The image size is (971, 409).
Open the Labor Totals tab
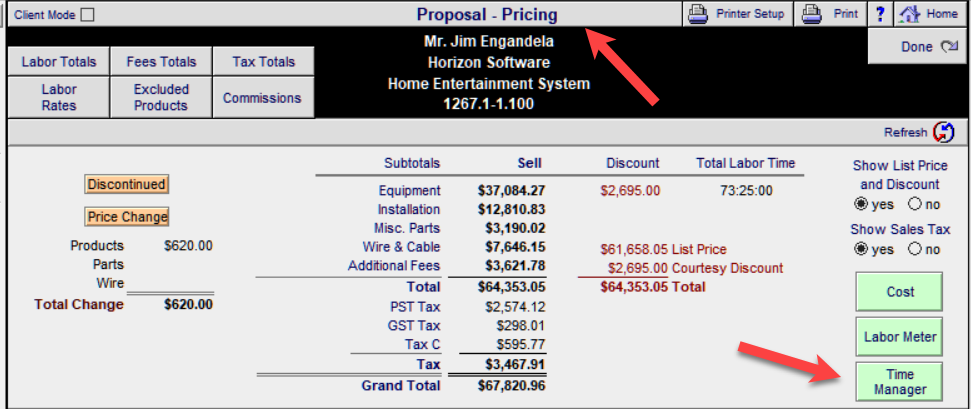tap(58, 62)
